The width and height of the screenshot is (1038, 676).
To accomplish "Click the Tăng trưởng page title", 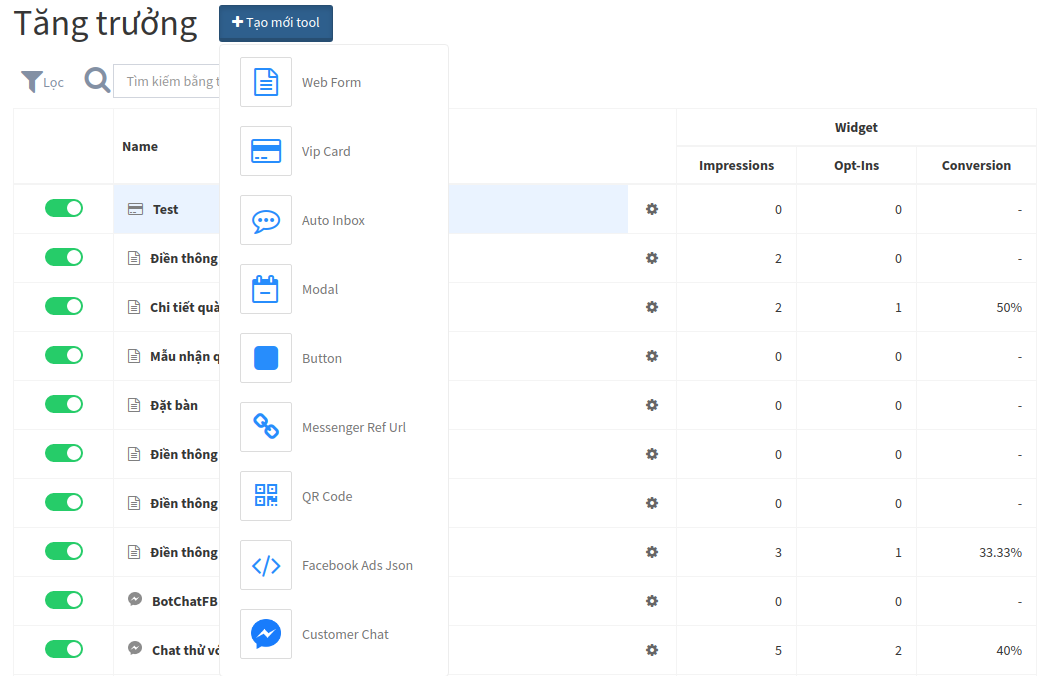I will coord(105,24).
